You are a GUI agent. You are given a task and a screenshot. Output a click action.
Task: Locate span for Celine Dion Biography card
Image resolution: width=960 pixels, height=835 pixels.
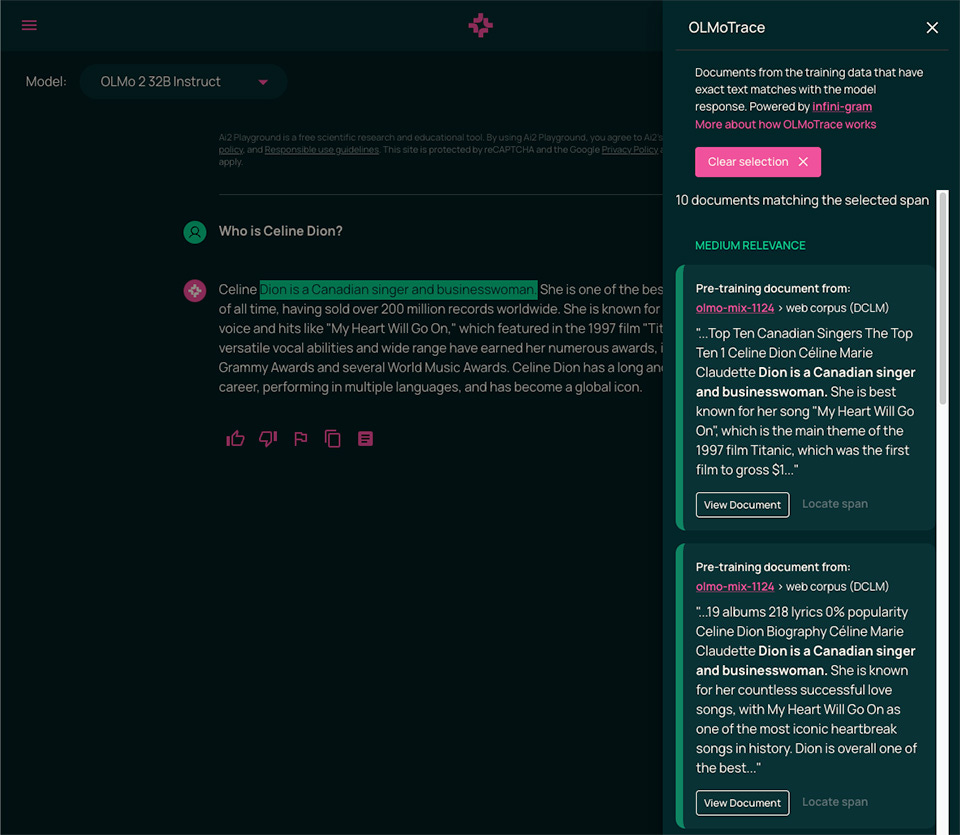834,802
